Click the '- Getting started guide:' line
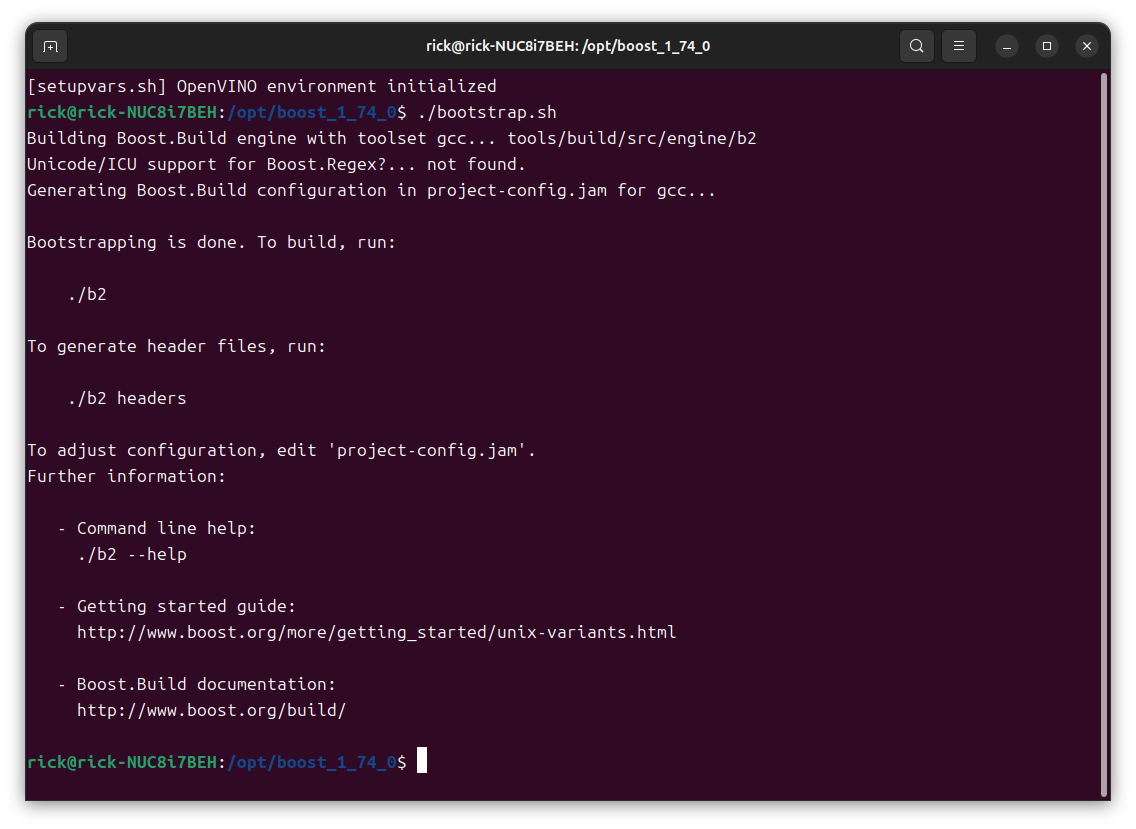Image resolution: width=1136 pixels, height=829 pixels. tap(177, 607)
